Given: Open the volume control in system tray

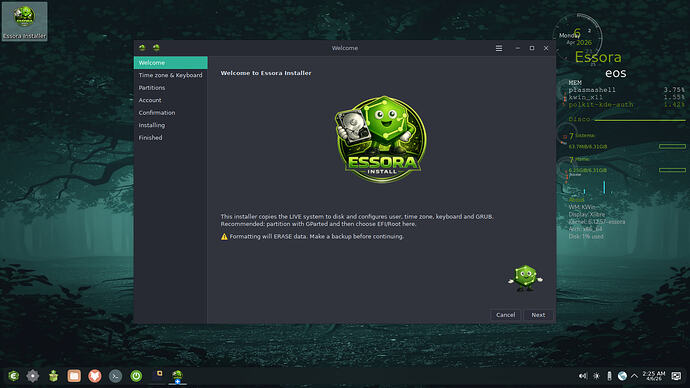Looking at the screenshot, I should click(583, 376).
